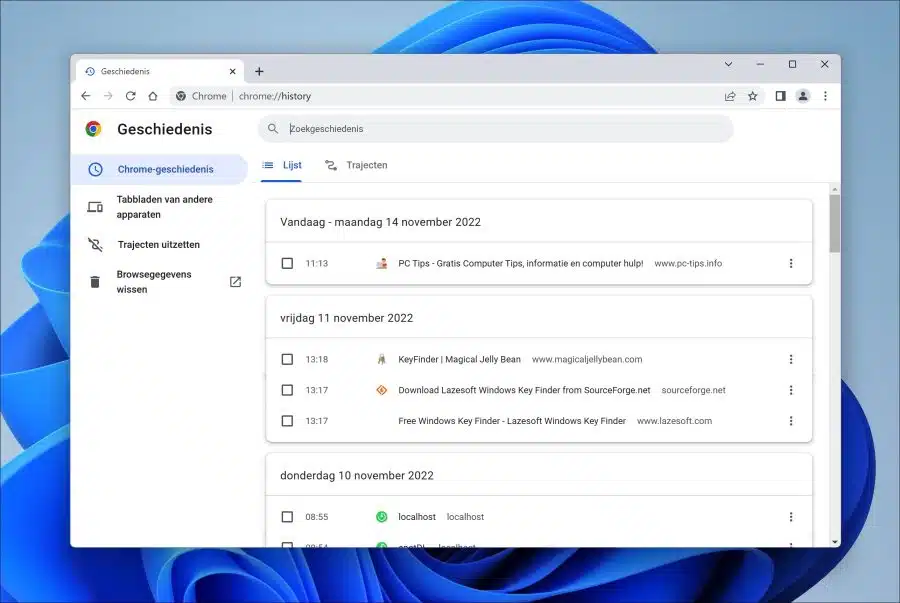
Task: Click the heading donderdag 10 november 2022
Action: click(x=356, y=476)
